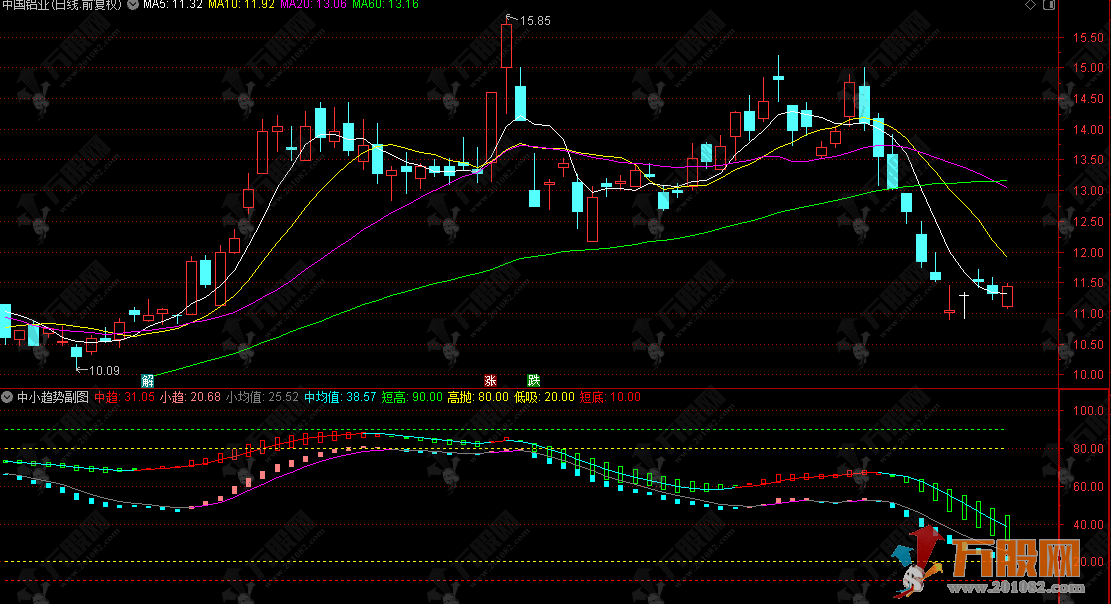Click the 12.00 price axis label
The height and width of the screenshot is (604, 1111).
point(1088,252)
